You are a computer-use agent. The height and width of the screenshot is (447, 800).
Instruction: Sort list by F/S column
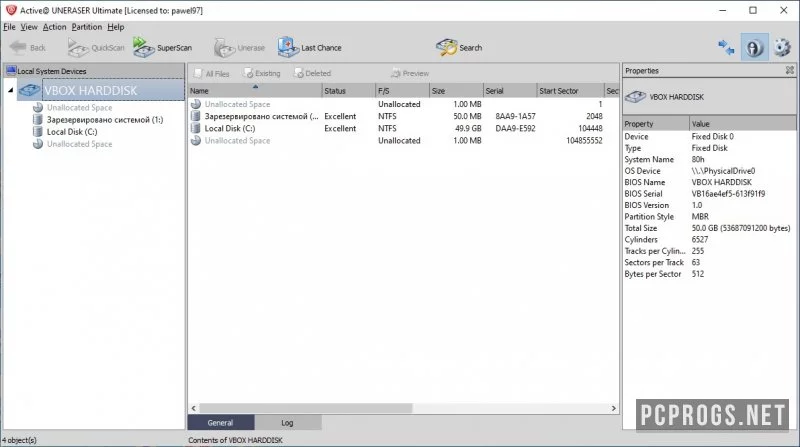(x=403, y=91)
